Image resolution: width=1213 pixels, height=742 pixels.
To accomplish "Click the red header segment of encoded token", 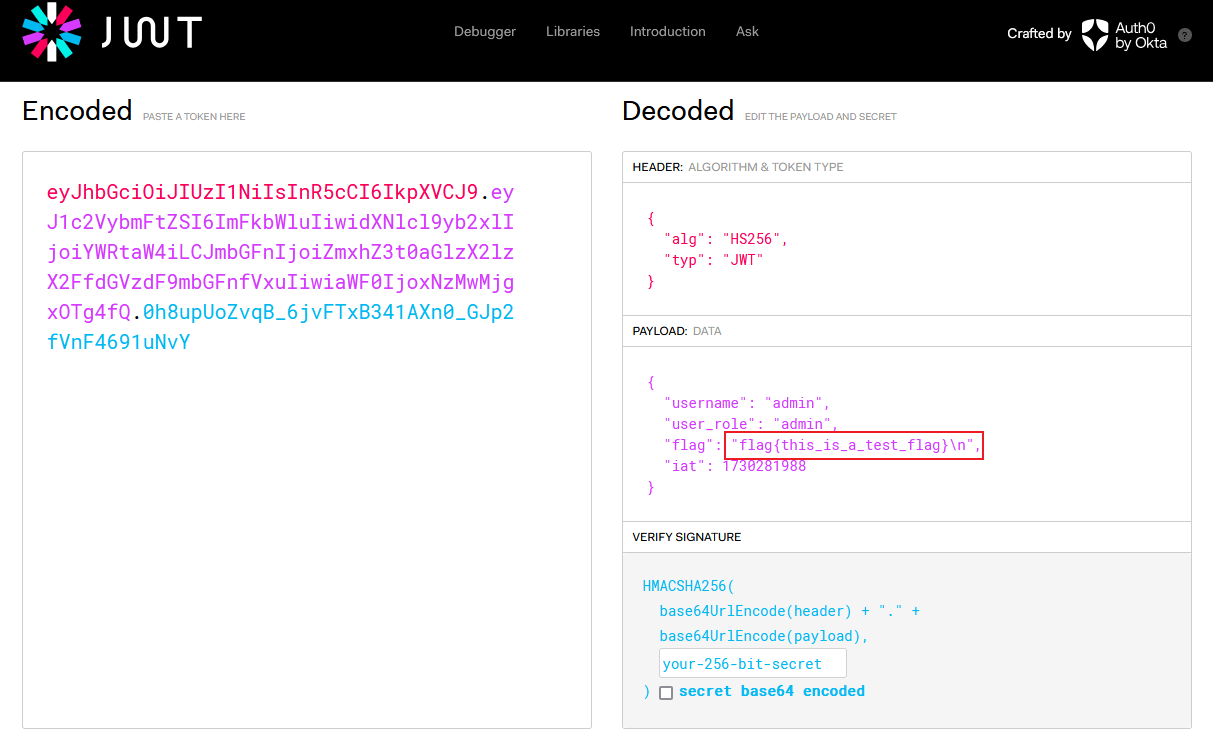I will pyautogui.click(x=262, y=192).
